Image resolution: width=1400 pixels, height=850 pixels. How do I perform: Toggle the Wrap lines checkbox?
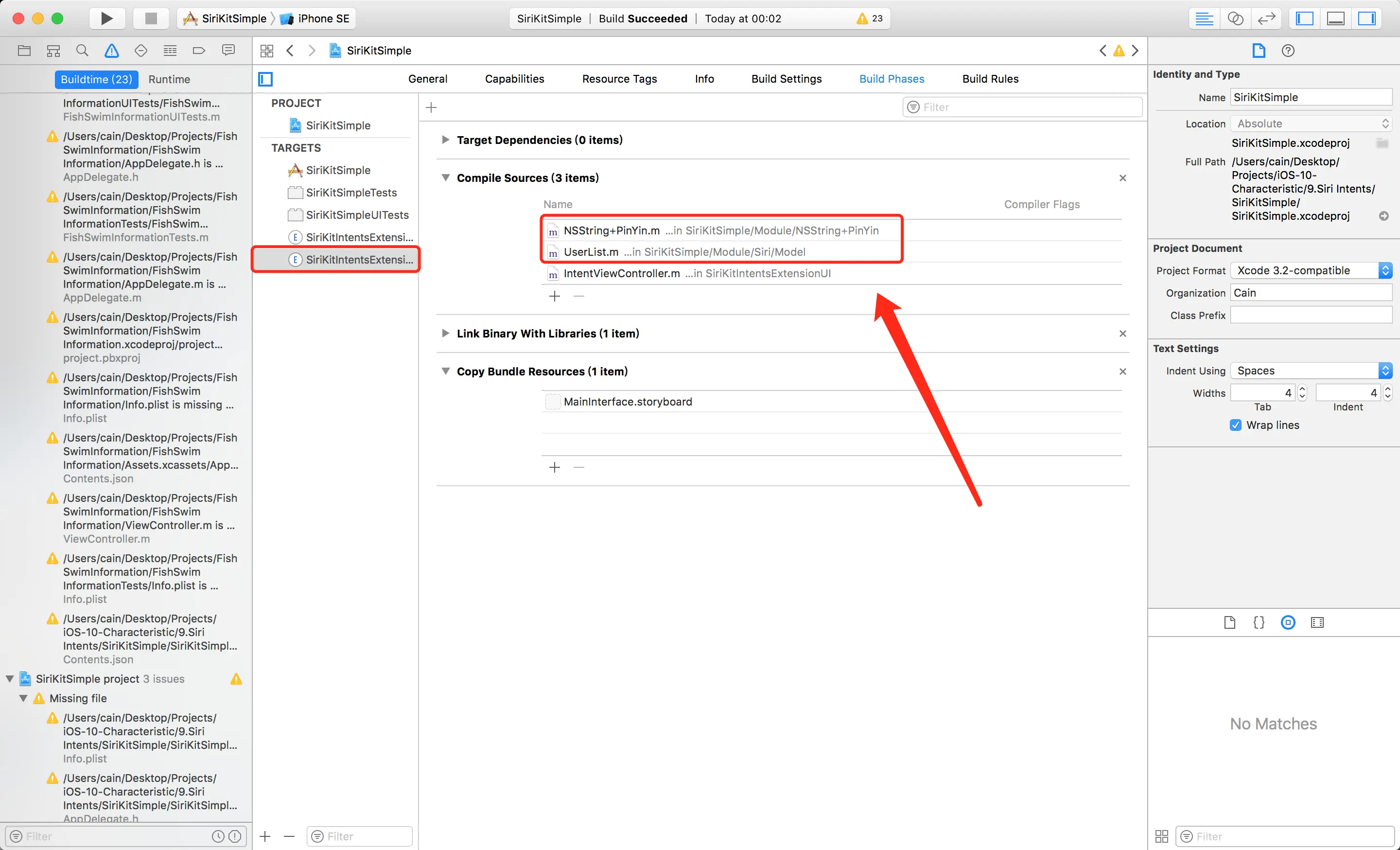point(1235,425)
